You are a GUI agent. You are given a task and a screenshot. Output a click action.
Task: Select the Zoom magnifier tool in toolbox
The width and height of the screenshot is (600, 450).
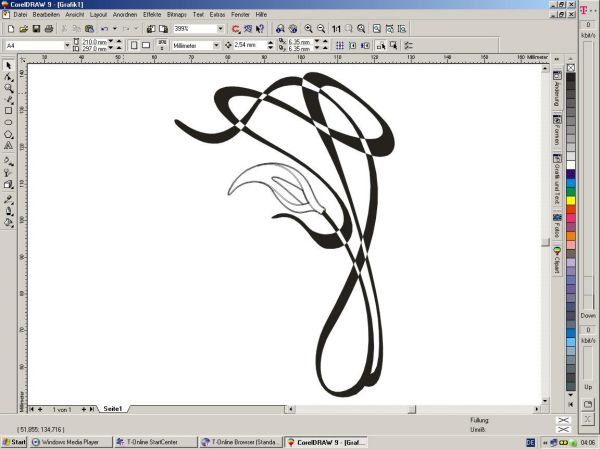(8, 88)
